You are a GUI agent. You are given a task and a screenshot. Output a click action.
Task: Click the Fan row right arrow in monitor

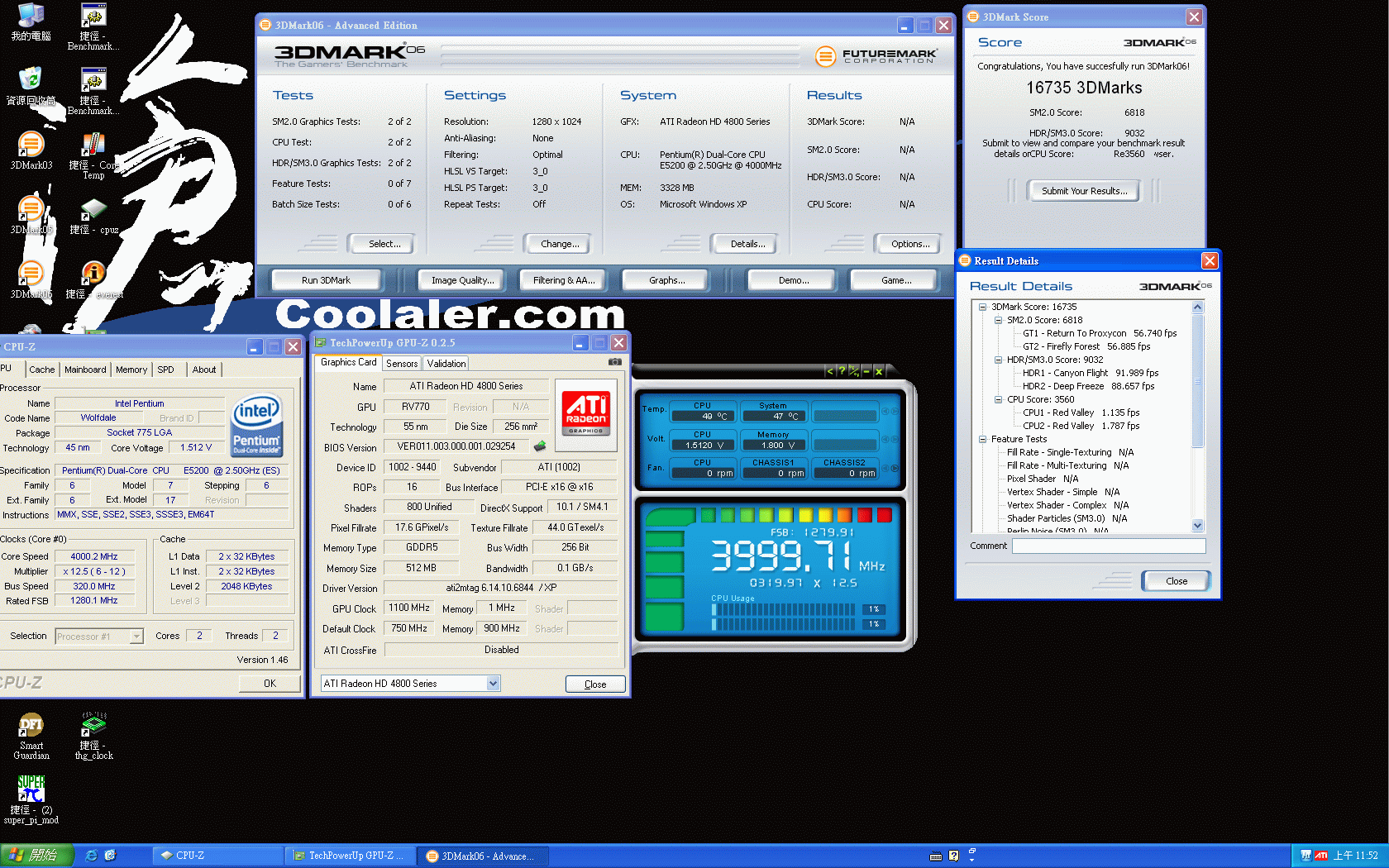pos(895,468)
